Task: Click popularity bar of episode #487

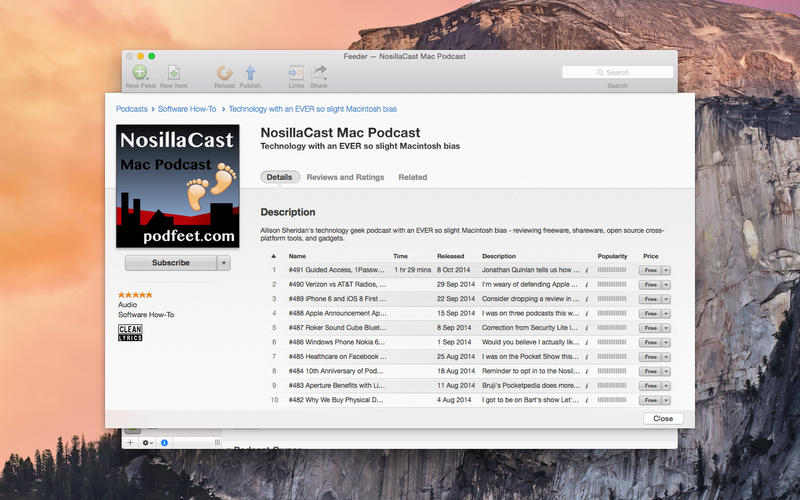Action: pos(612,328)
